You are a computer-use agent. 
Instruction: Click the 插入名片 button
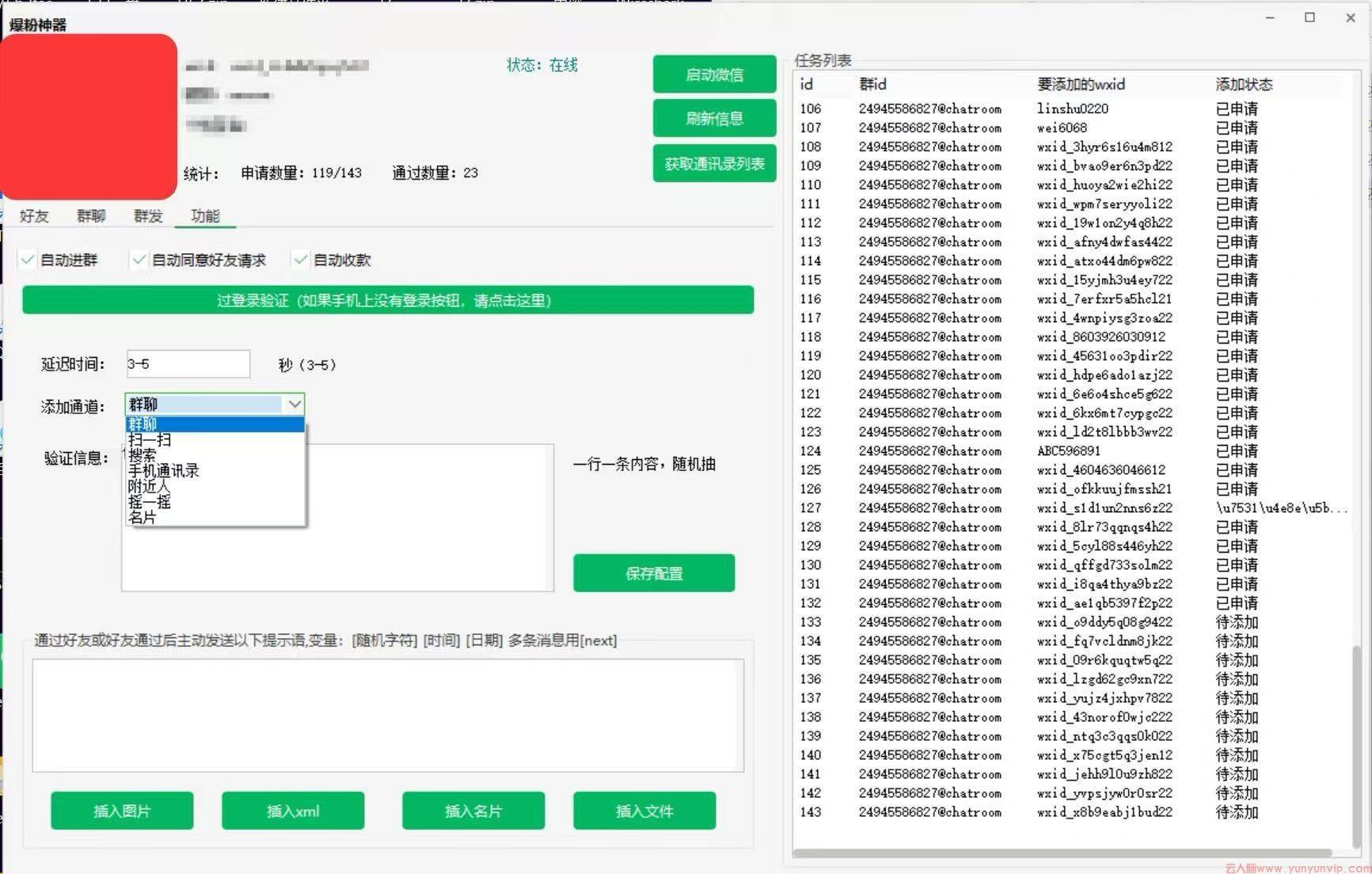pos(473,811)
